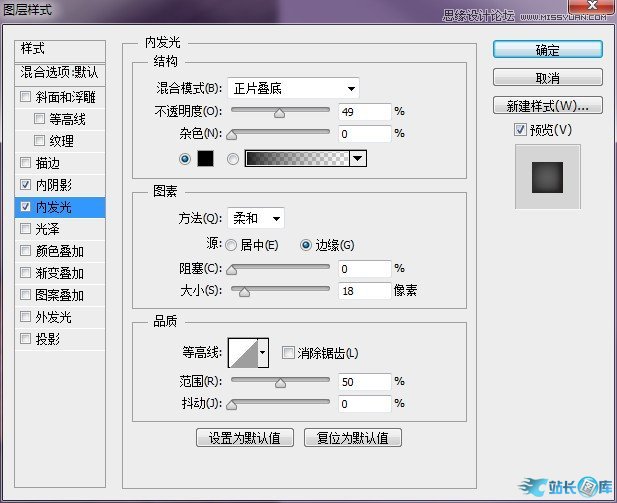Viewport: 617px width, 503px height.
Task: Select the gradient radio button
Action: point(233,158)
